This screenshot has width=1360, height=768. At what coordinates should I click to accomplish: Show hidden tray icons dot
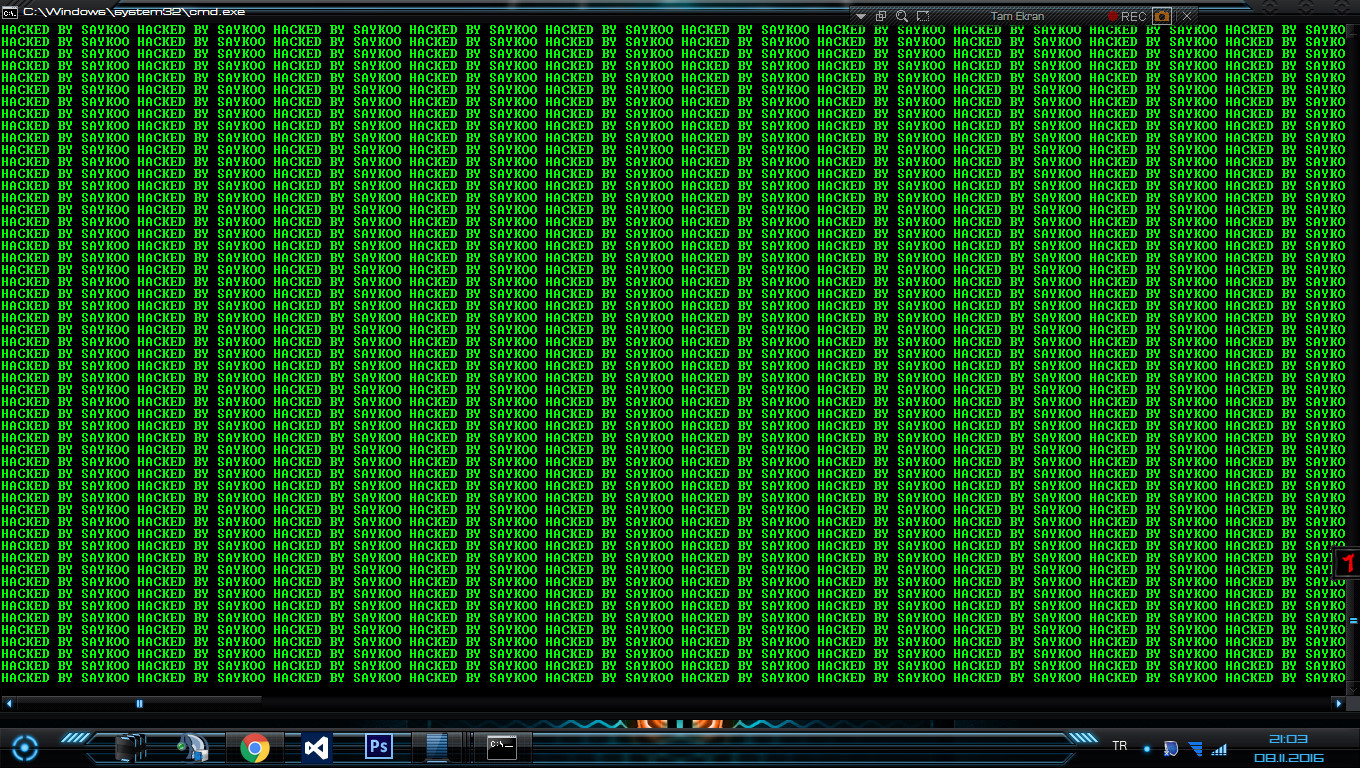click(x=1147, y=749)
